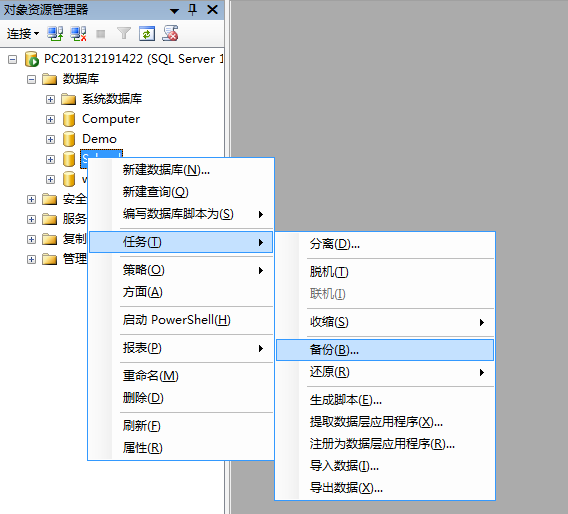Viewport: 568px width, 514px height.
Task: Select the Demo database
Action: 99,139
